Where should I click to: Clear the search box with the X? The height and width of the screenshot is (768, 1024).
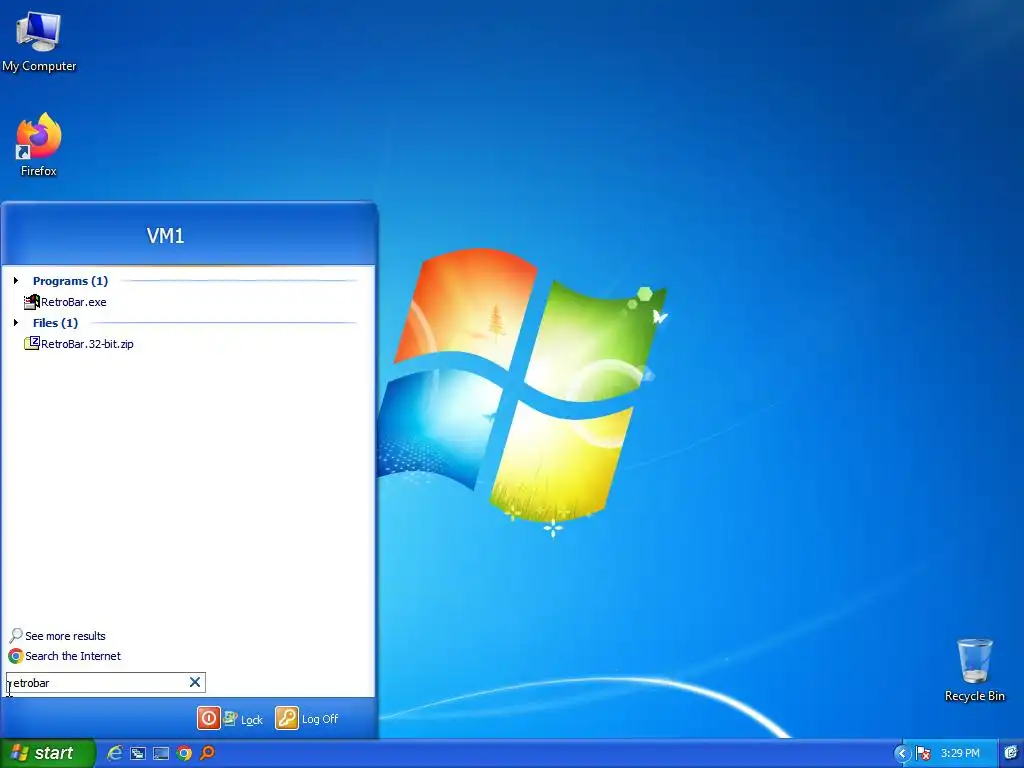point(195,682)
